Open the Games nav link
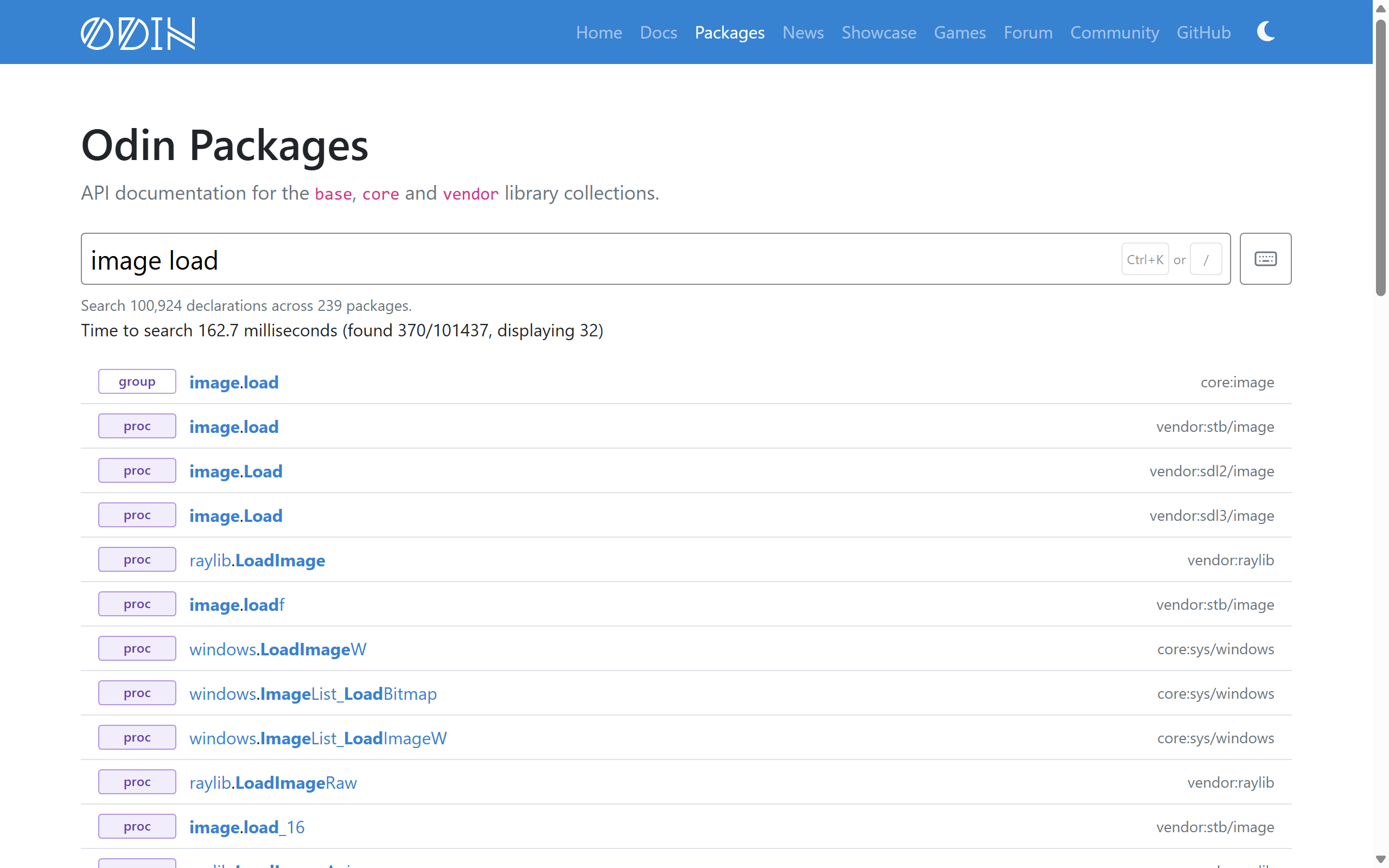1389x868 pixels. tap(960, 32)
